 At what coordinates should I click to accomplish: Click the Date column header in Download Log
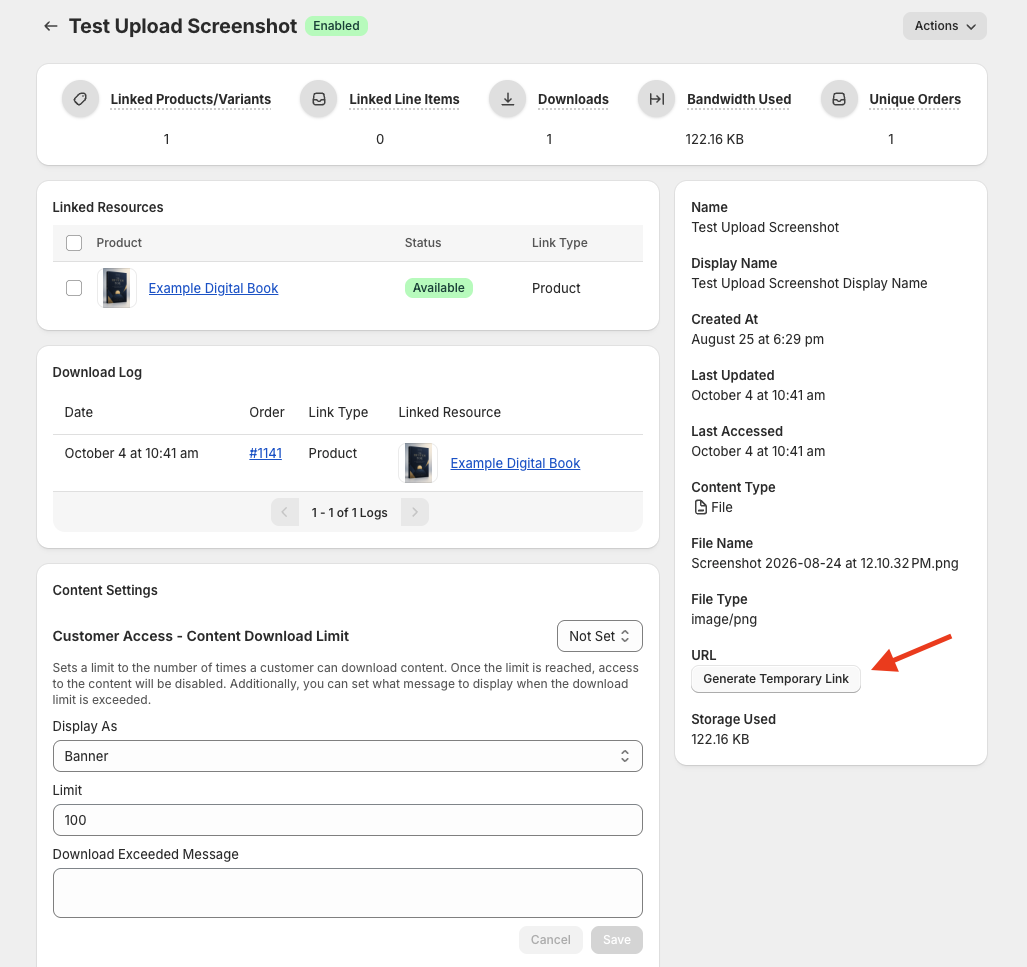[x=79, y=413]
